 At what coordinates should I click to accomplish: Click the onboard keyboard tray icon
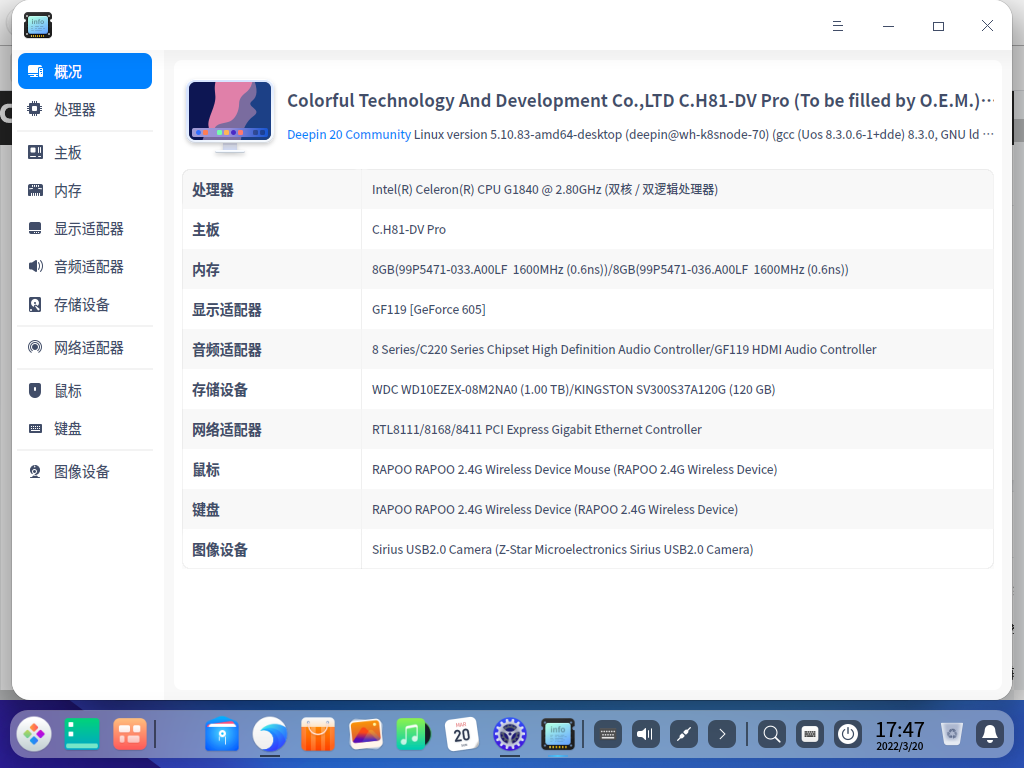[x=607, y=734]
